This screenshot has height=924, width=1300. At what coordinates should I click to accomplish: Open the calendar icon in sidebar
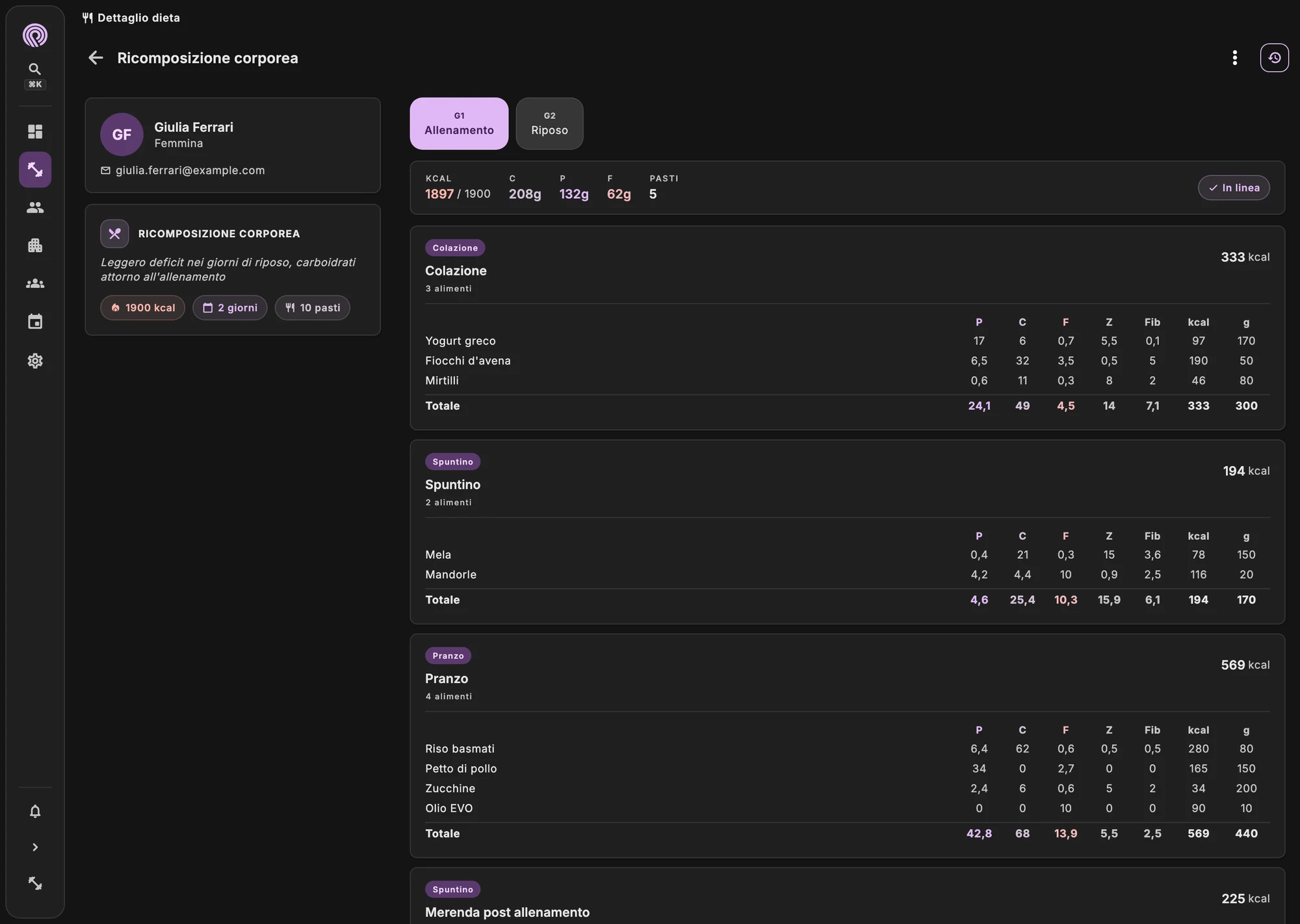35,322
